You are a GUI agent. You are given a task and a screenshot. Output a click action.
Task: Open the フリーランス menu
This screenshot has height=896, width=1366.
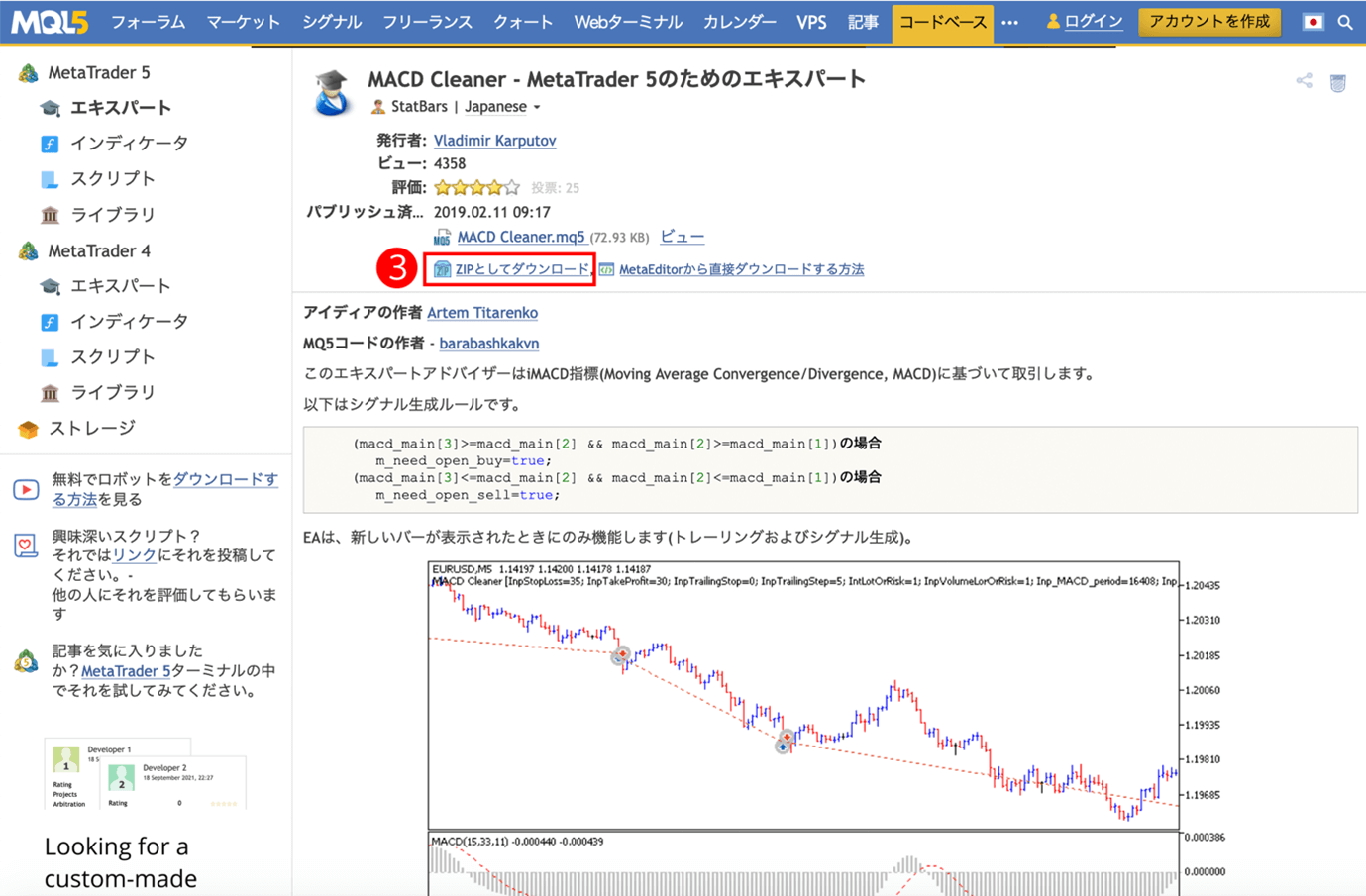428,22
